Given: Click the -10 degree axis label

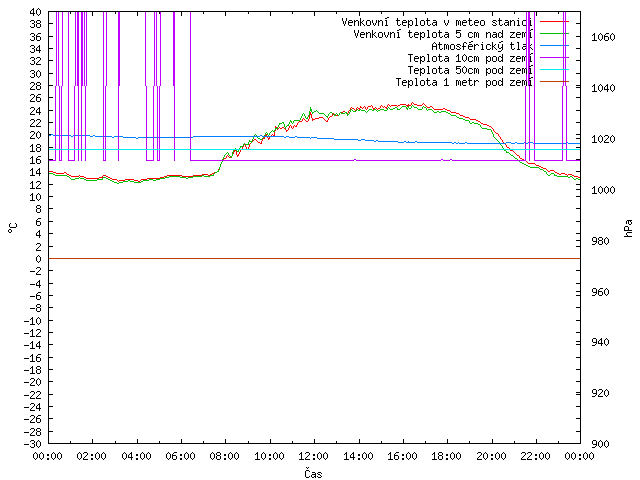Looking at the screenshot, I should click(33, 321).
